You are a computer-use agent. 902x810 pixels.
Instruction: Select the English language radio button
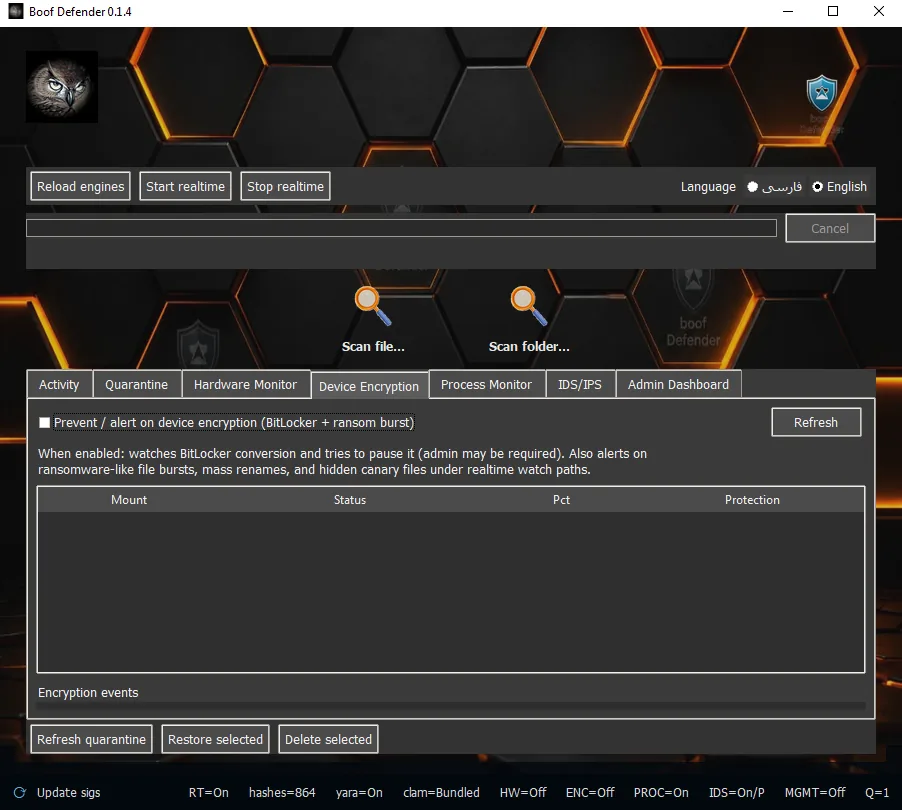817,186
